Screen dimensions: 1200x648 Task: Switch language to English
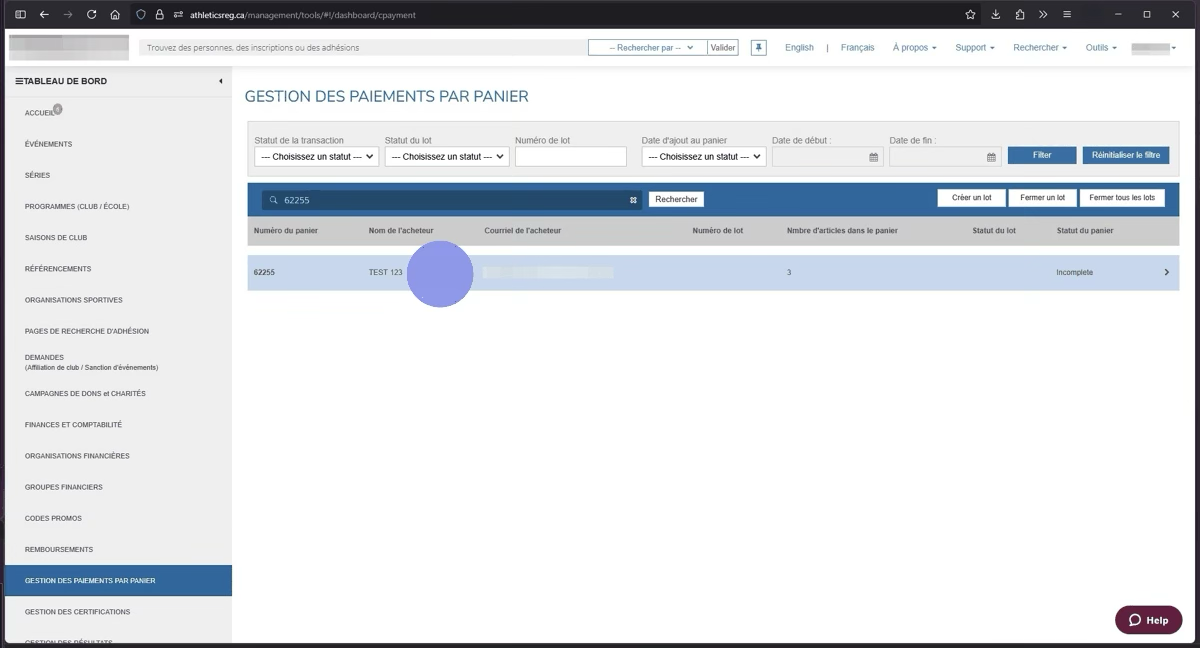799,48
